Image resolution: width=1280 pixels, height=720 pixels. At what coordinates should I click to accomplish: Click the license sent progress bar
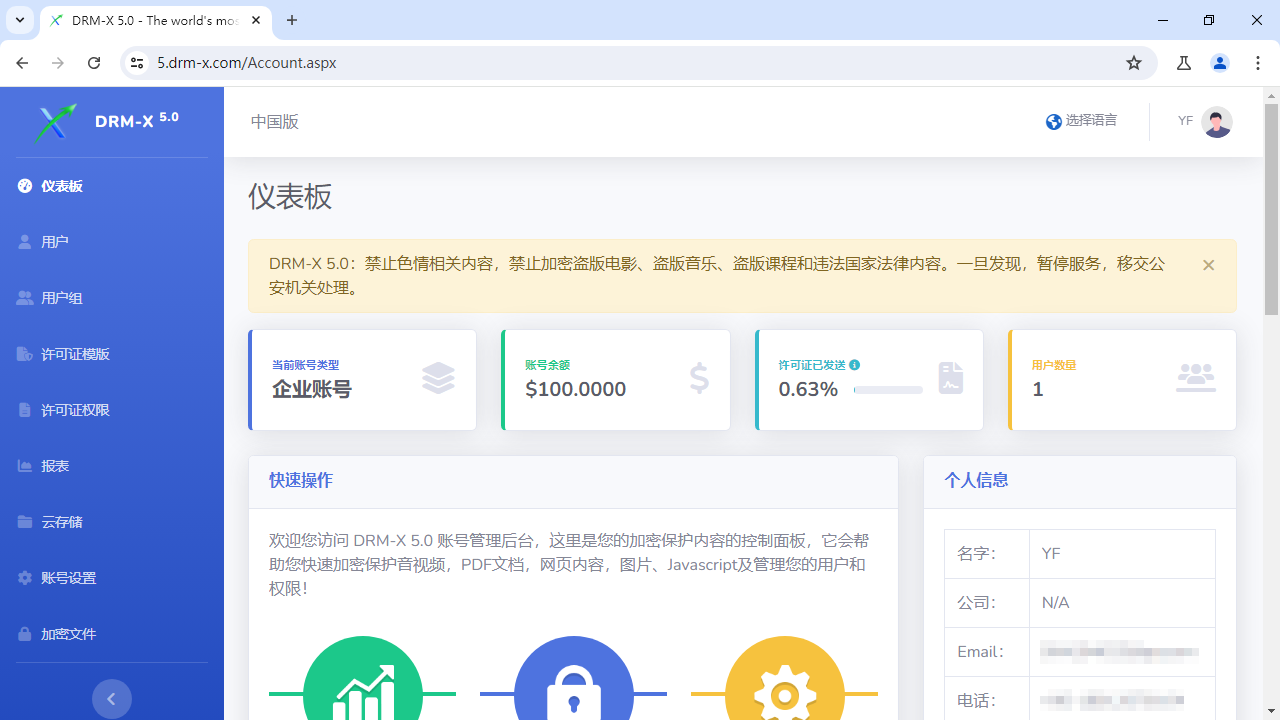[x=888, y=390]
